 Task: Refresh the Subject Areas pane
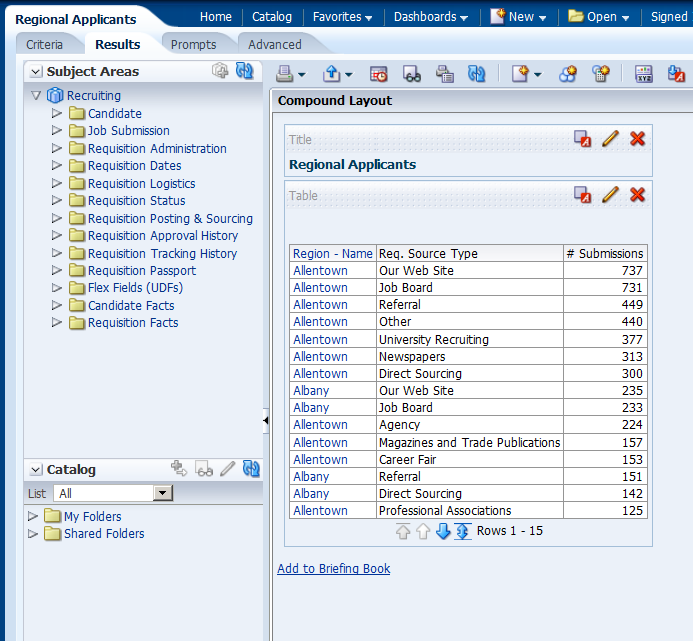point(245,71)
